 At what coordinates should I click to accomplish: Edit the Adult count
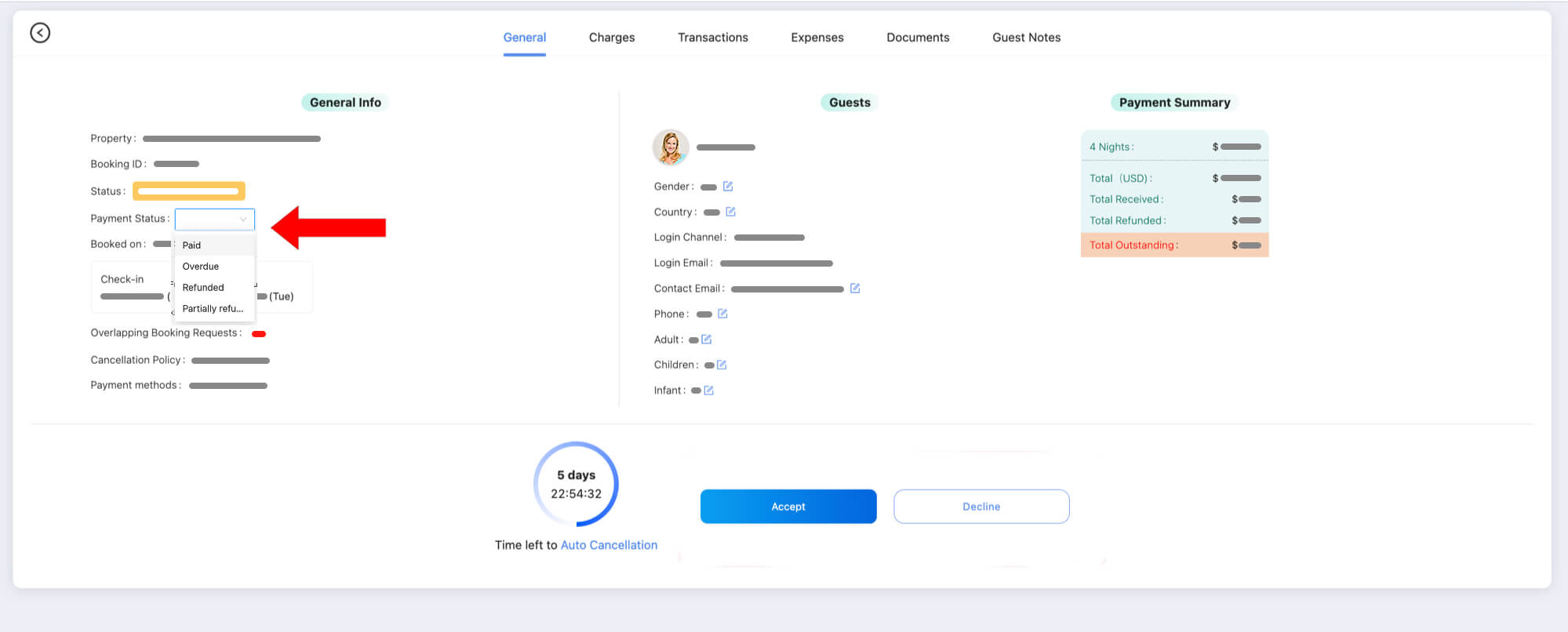707,340
